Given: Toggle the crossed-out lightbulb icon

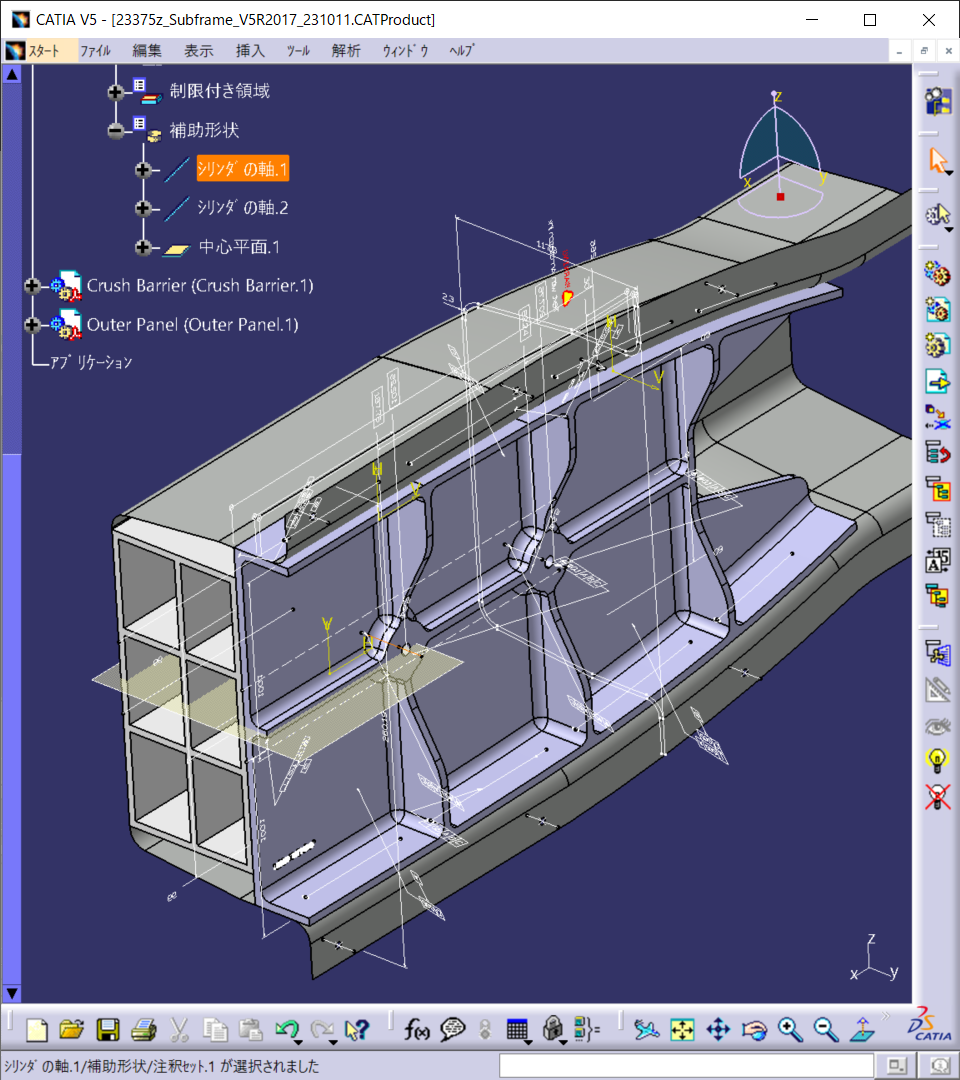Looking at the screenshot, I should pos(937,796).
